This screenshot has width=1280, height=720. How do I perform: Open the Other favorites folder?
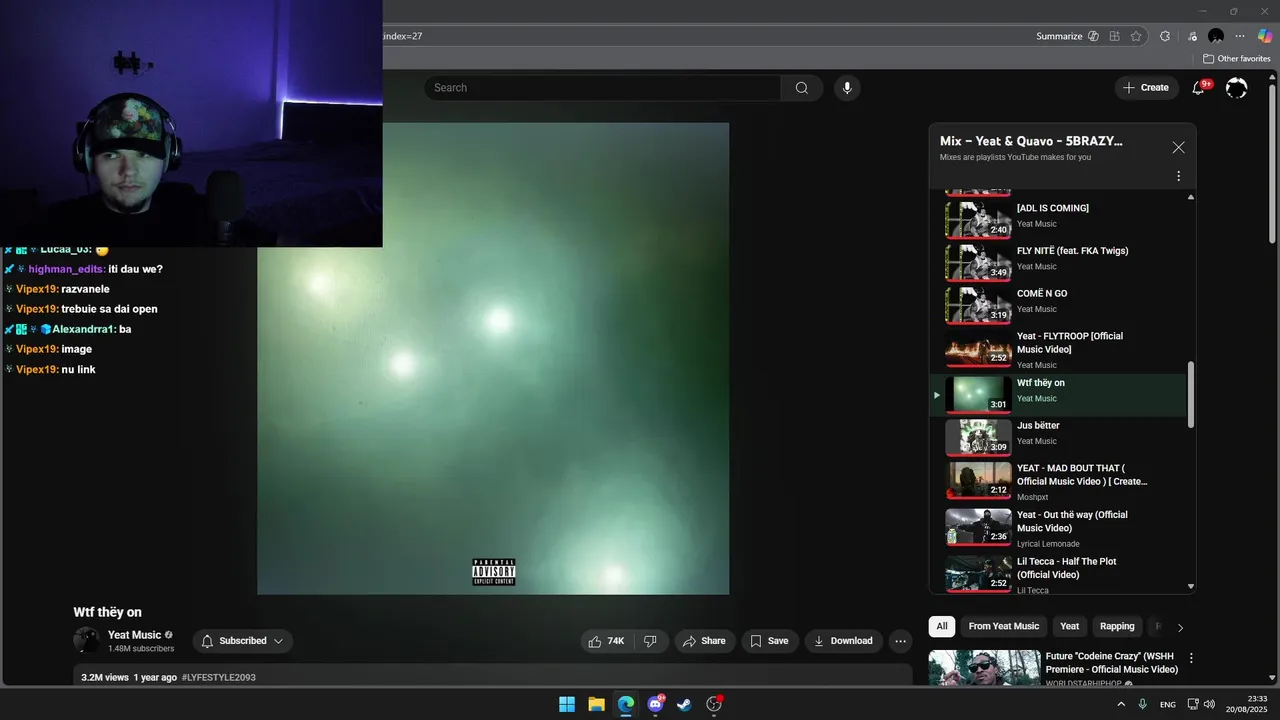click(1236, 59)
